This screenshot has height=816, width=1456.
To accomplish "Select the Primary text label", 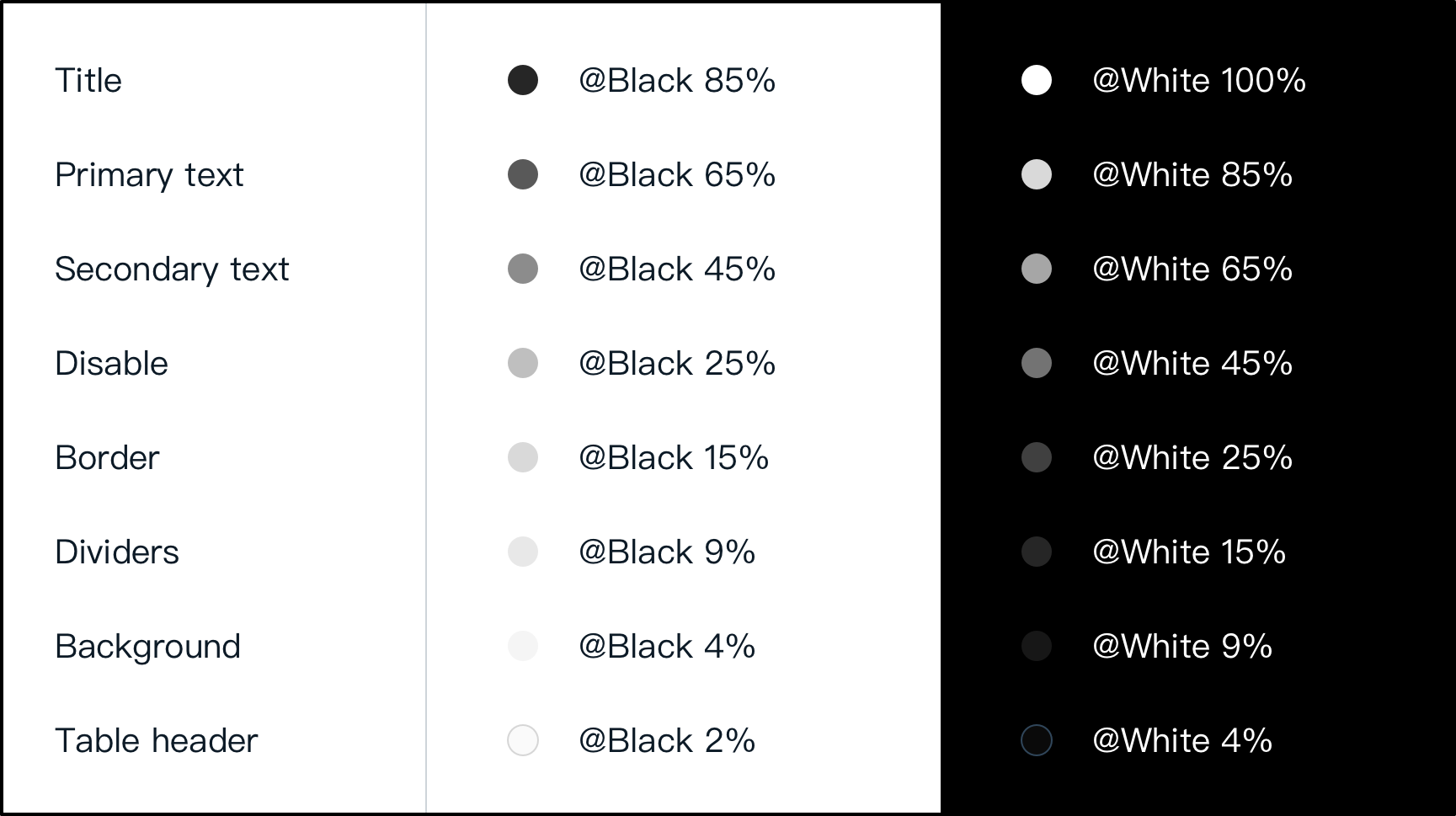I will 149,175.
